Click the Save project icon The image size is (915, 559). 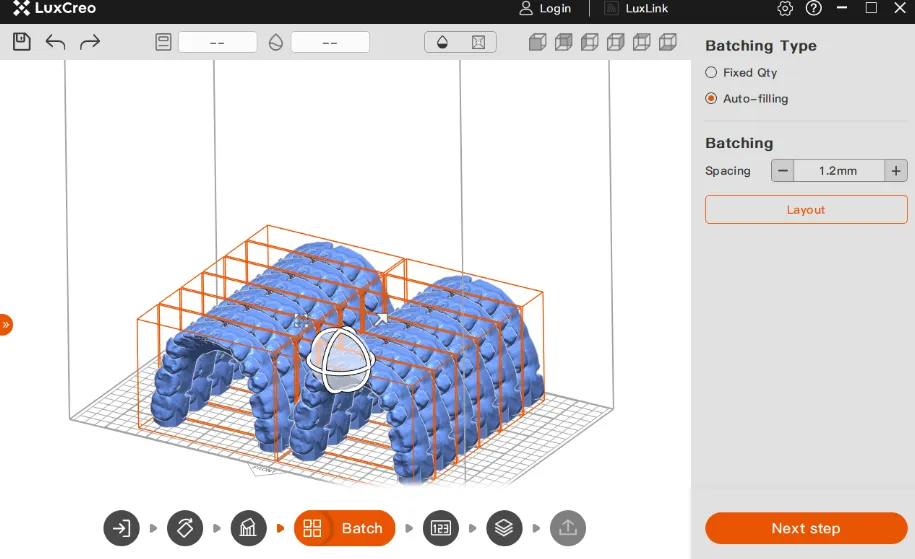[x=22, y=42]
